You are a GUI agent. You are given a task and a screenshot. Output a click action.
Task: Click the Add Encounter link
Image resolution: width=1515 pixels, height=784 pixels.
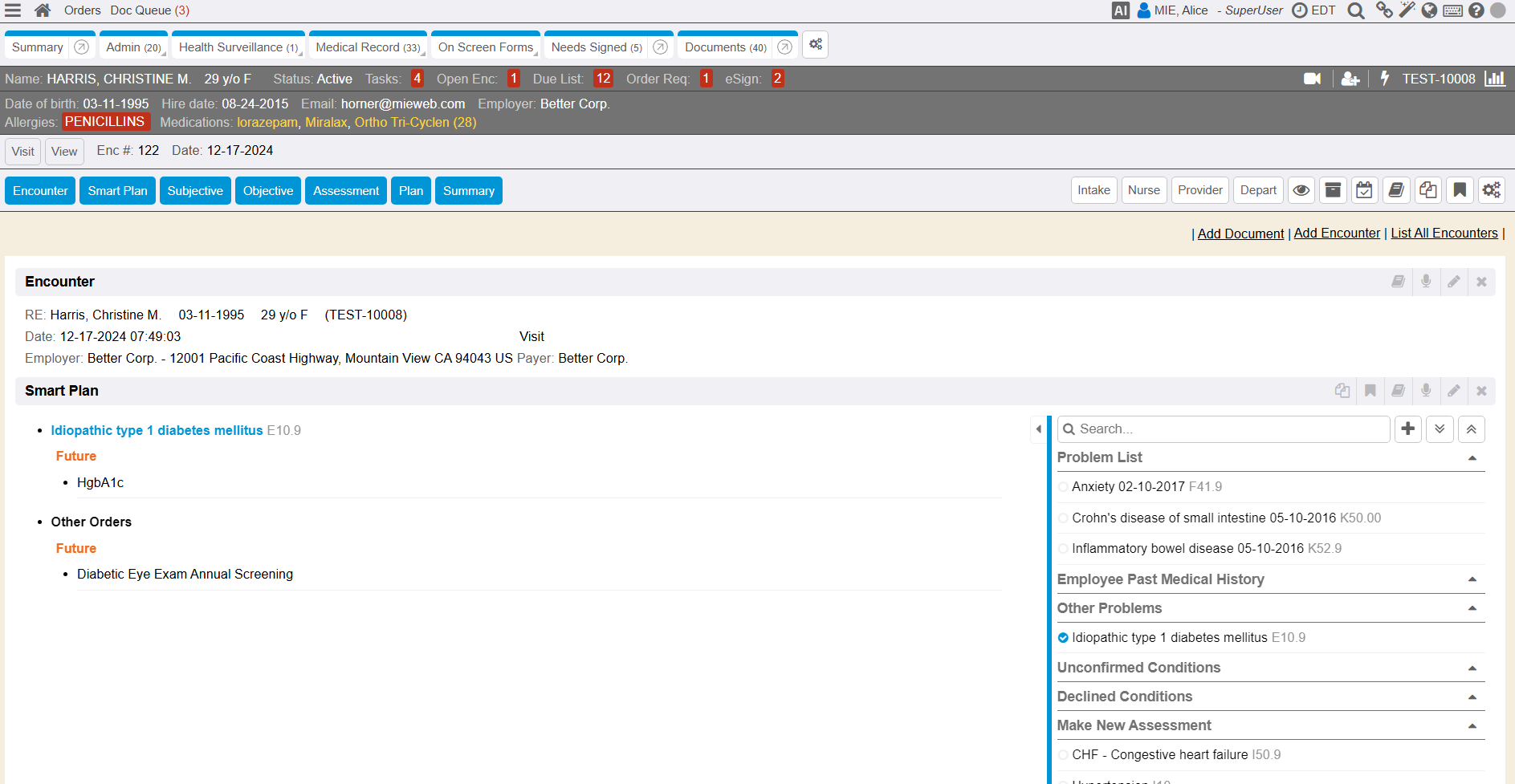pyautogui.click(x=1337, y=234)
